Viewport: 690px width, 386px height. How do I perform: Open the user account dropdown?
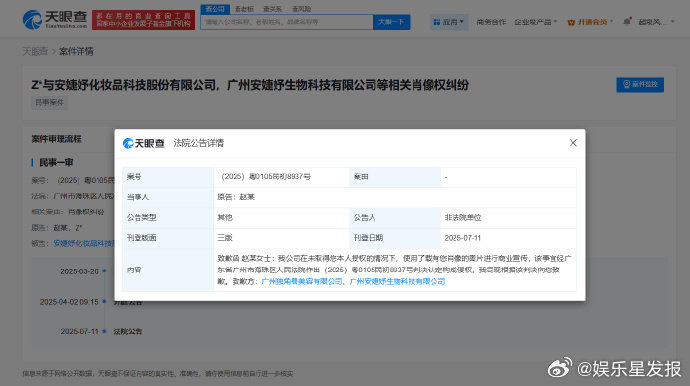(x=656, y=22)
